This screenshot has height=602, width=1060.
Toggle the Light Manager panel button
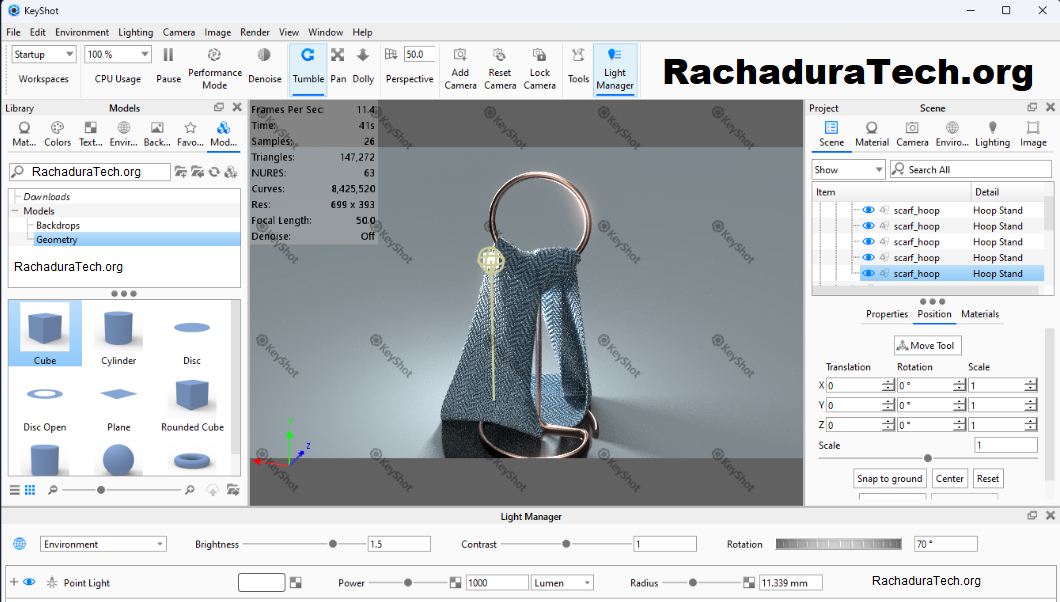[615, 68]
